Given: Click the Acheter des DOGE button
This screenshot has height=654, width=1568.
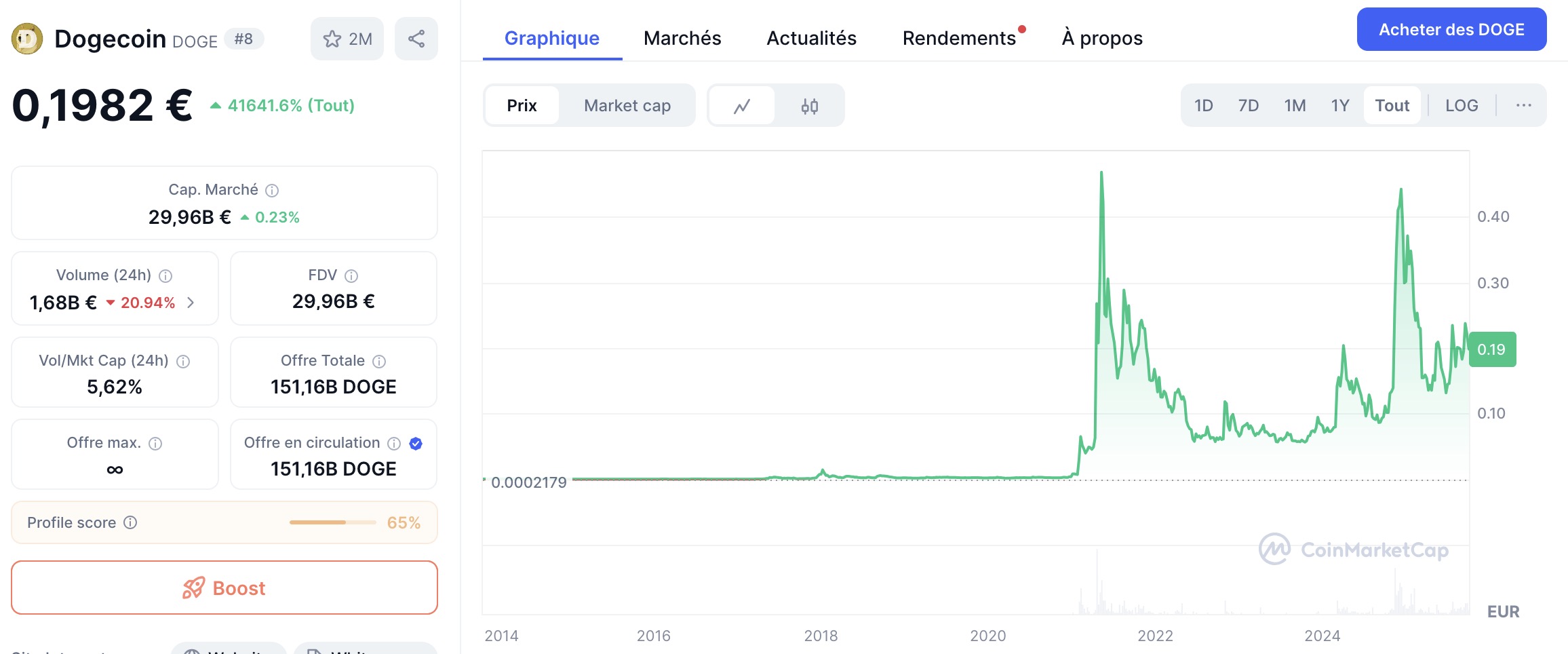Looking at the screenshot, I should coord(1451,30).
